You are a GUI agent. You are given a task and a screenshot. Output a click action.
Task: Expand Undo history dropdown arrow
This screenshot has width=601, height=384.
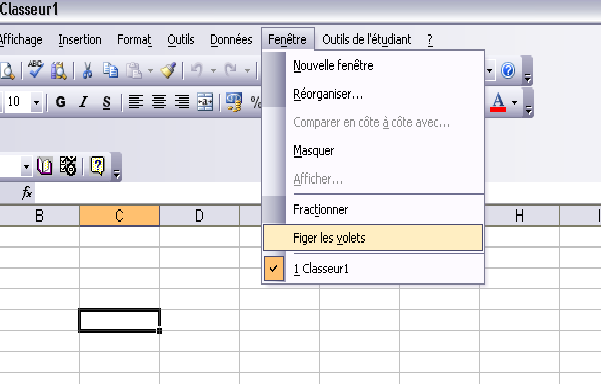click(213, 71)
